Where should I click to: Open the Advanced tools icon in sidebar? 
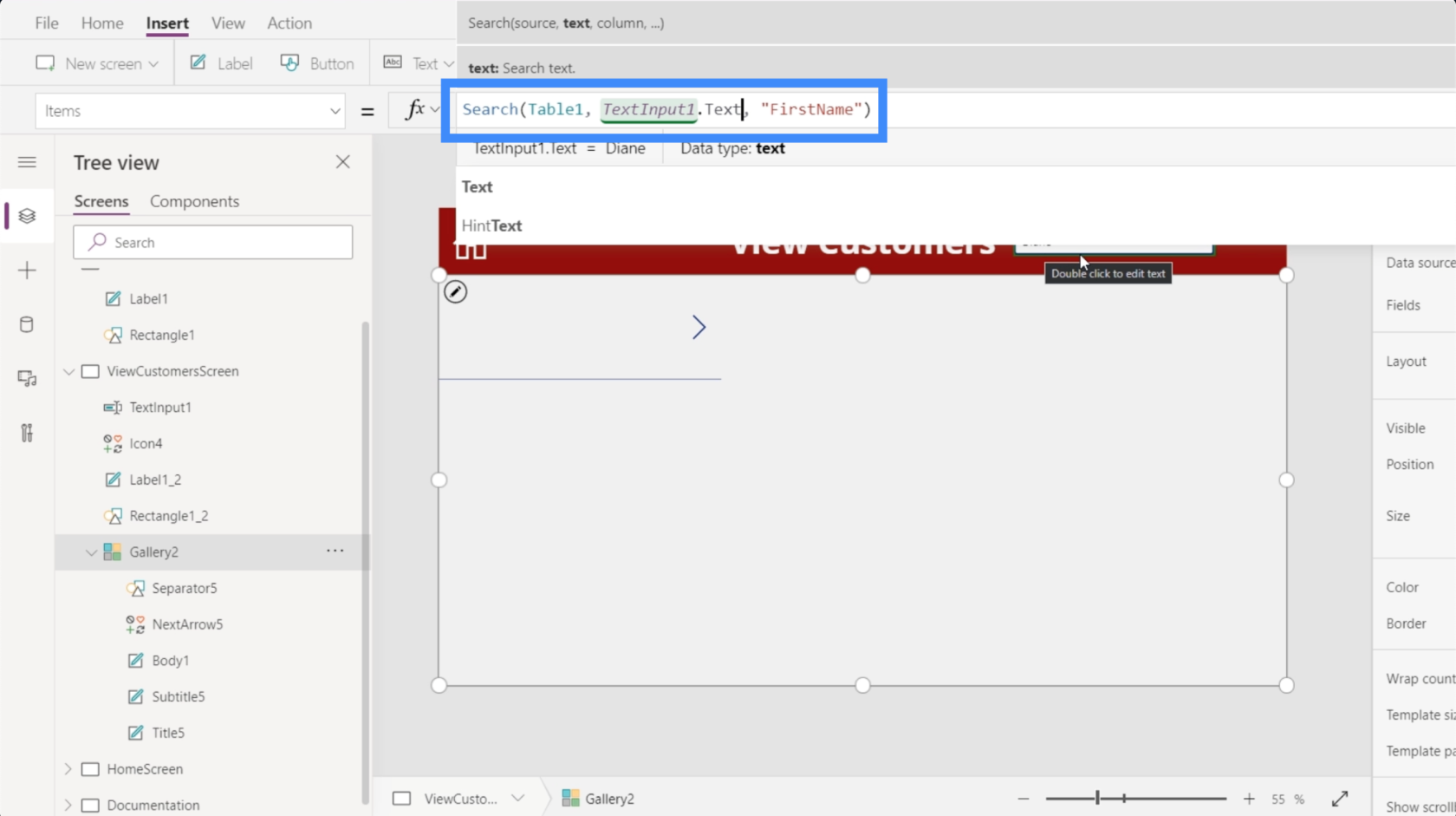[x=27, y=433]
